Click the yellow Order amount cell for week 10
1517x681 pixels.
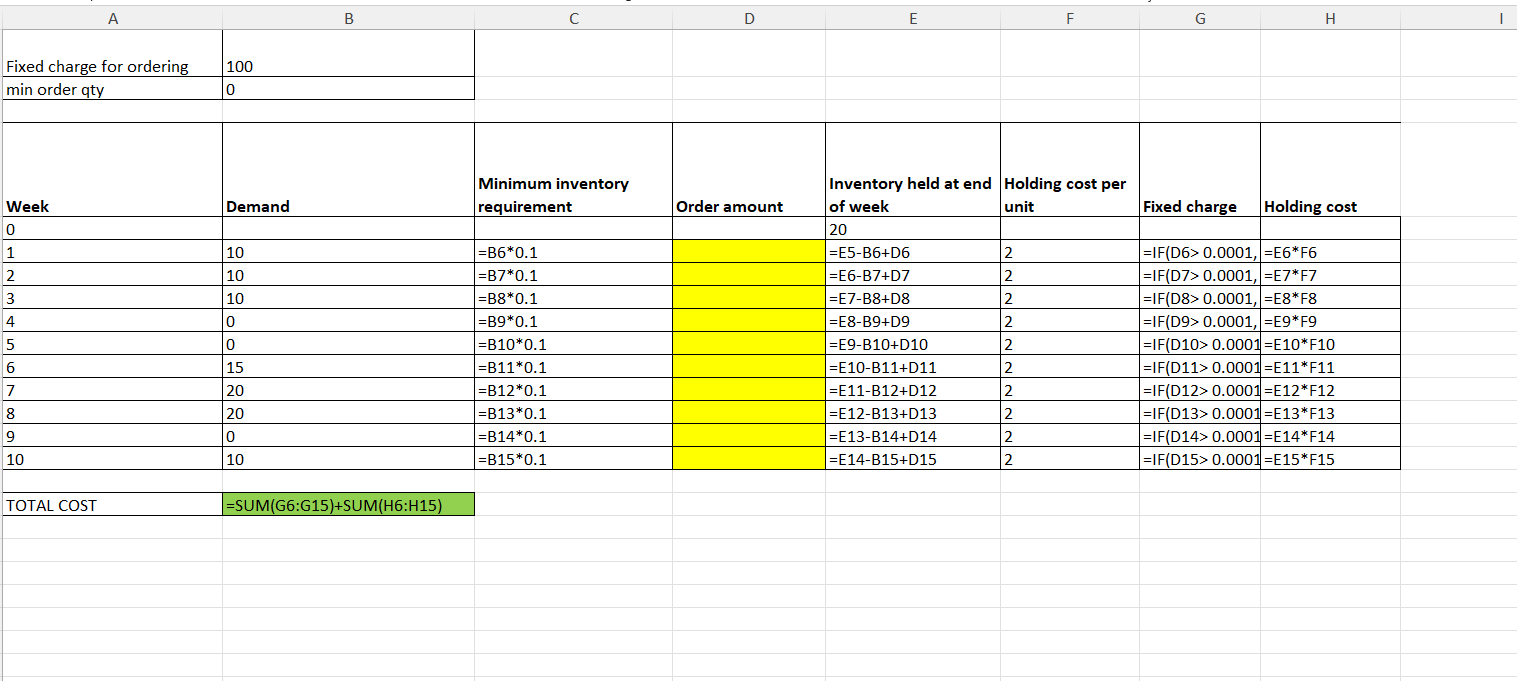(x=748, y=459)
